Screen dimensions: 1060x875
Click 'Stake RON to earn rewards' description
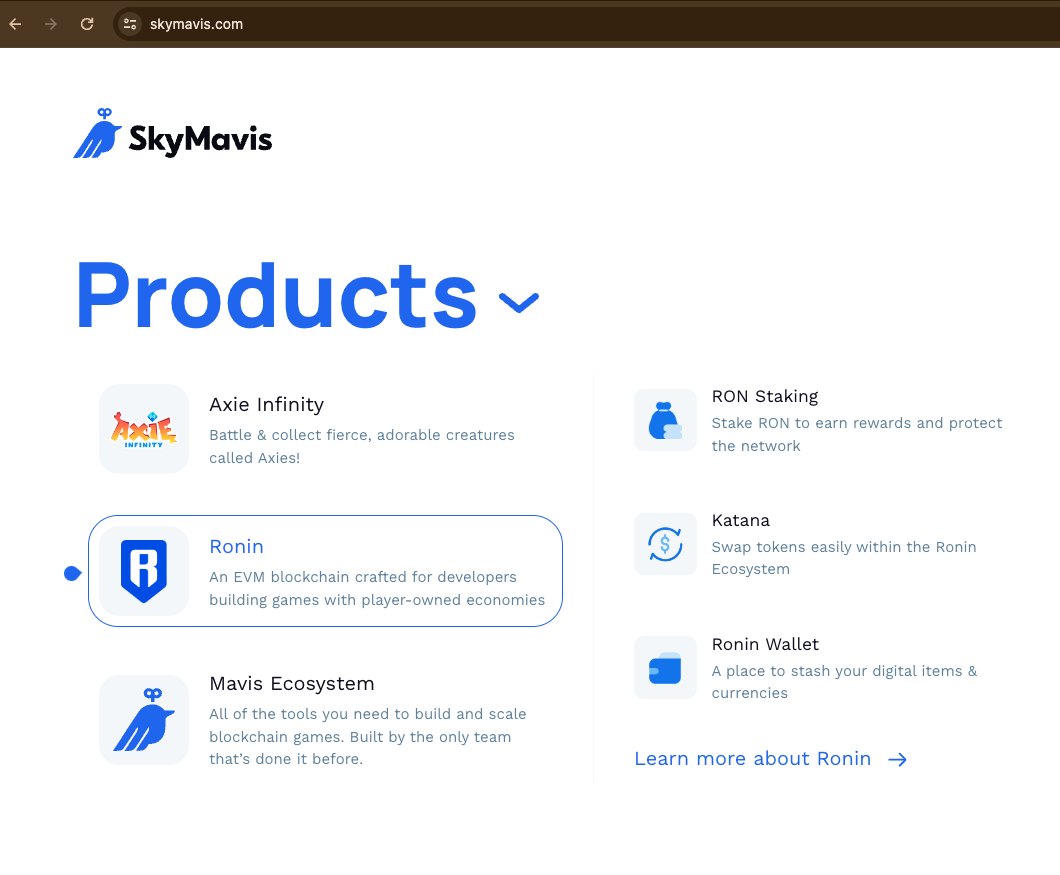click(x=857, y=434)
